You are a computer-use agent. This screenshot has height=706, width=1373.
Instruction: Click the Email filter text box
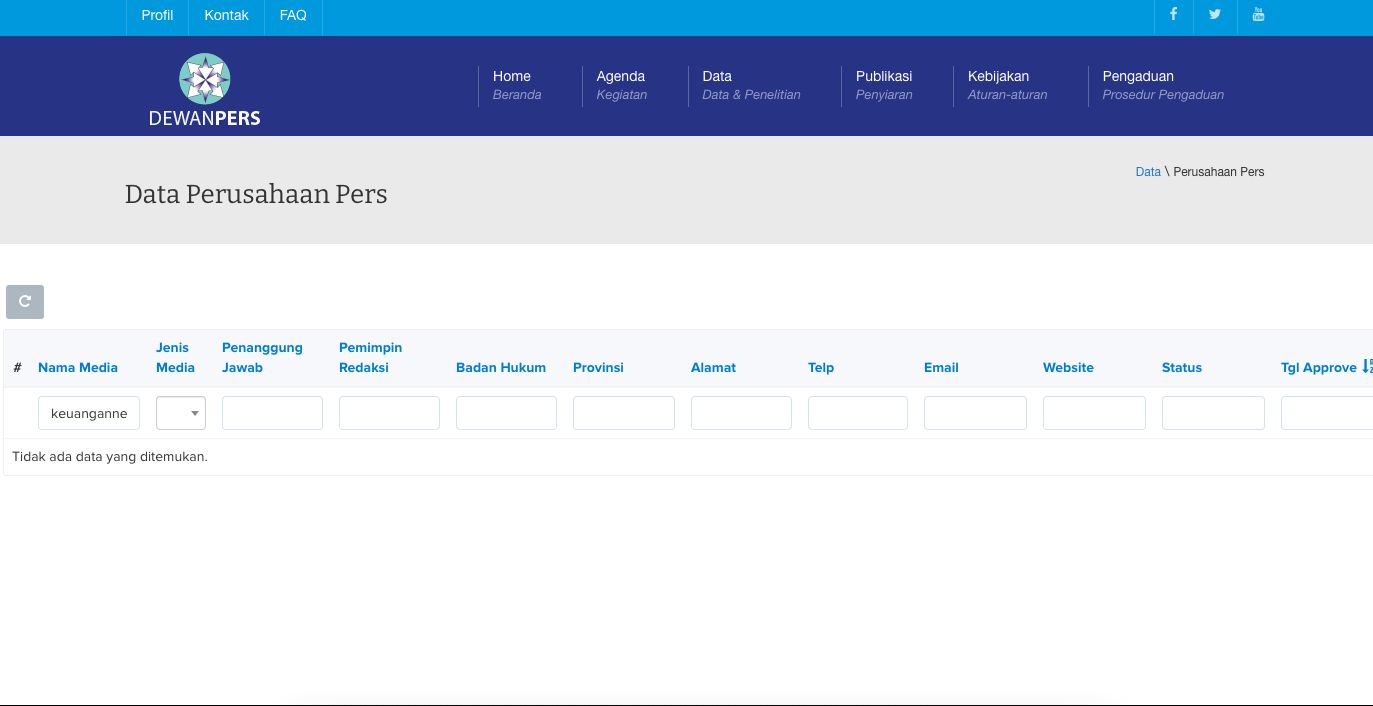coord(975,413)
